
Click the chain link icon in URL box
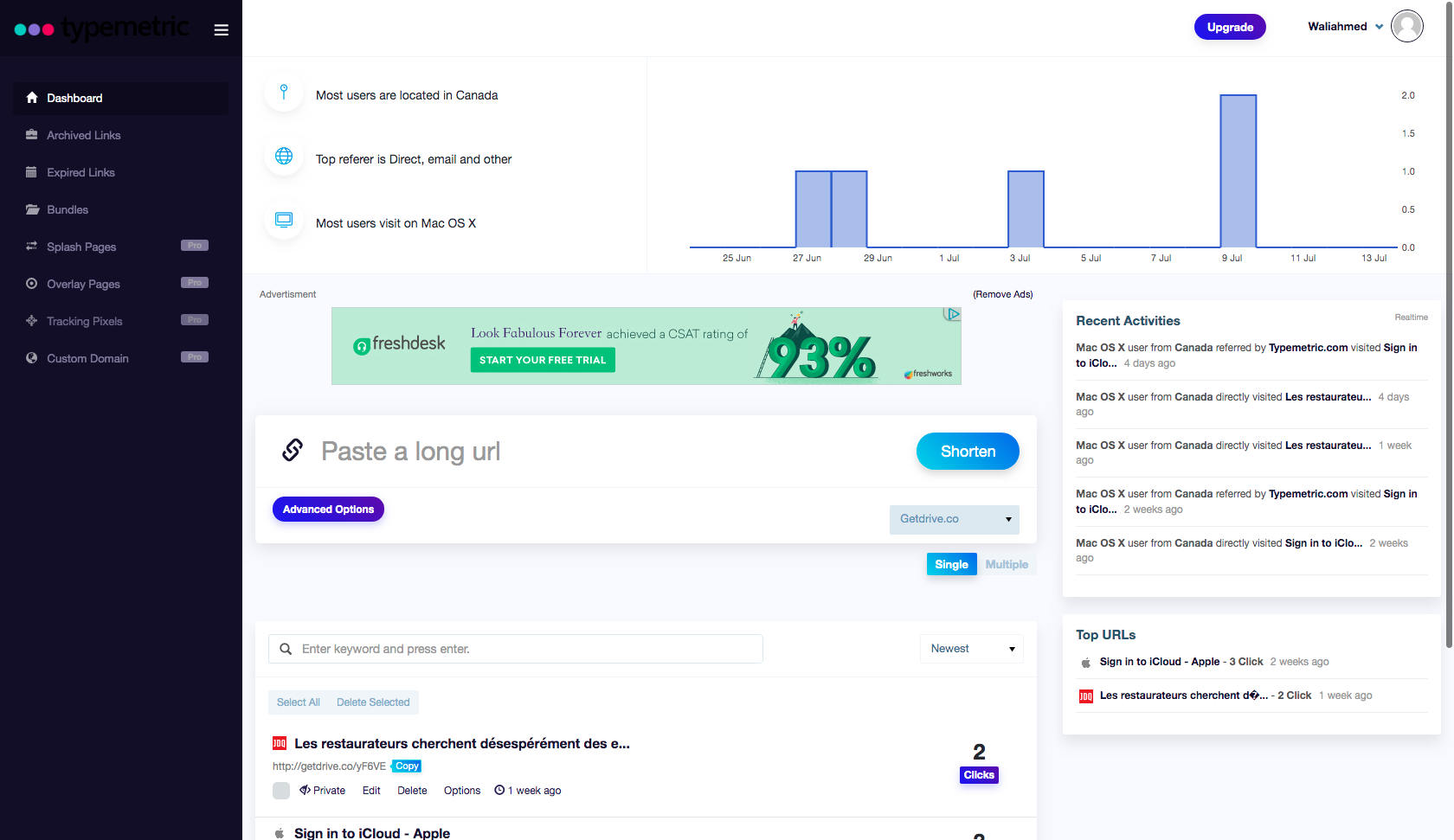click(x=293, y=450)
